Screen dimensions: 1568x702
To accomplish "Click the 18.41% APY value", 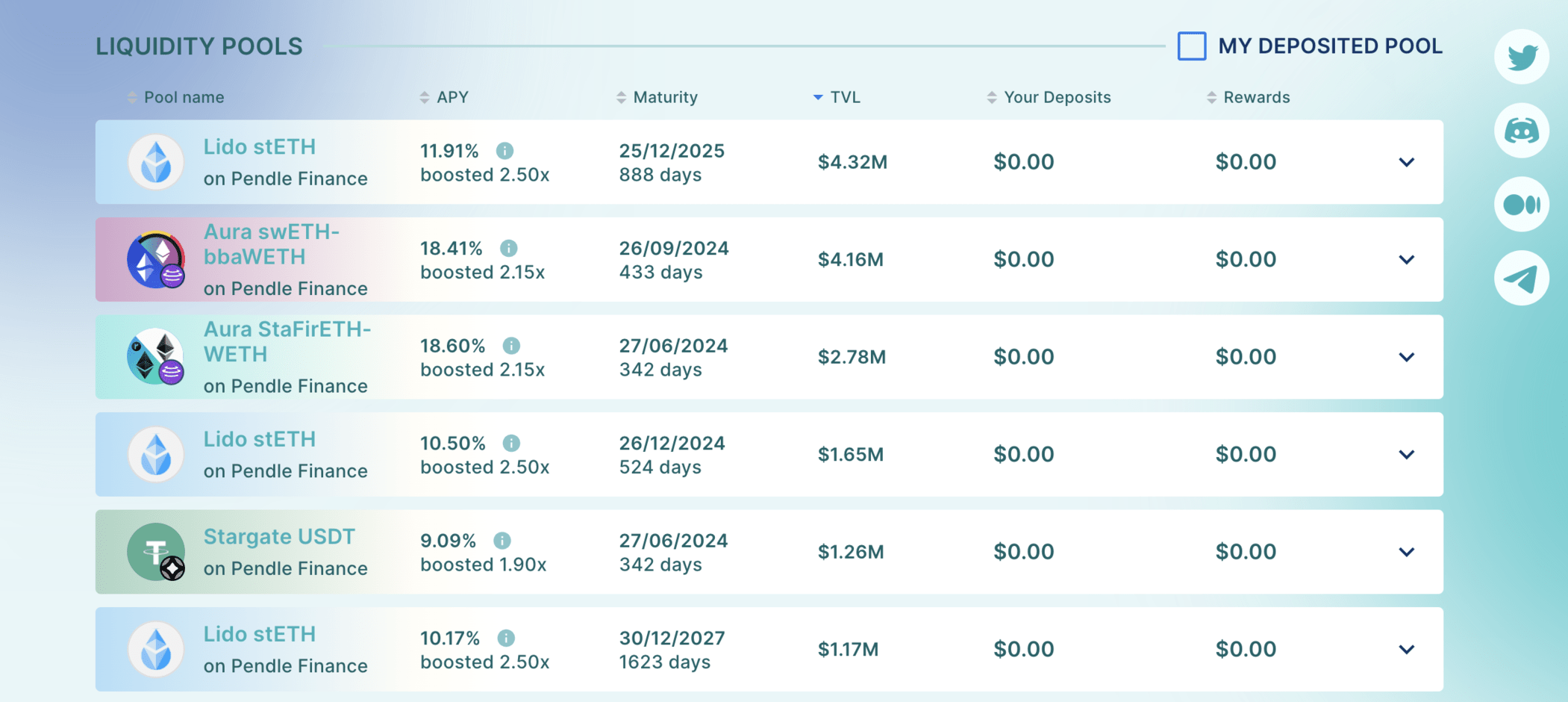I will coord(452,248).
